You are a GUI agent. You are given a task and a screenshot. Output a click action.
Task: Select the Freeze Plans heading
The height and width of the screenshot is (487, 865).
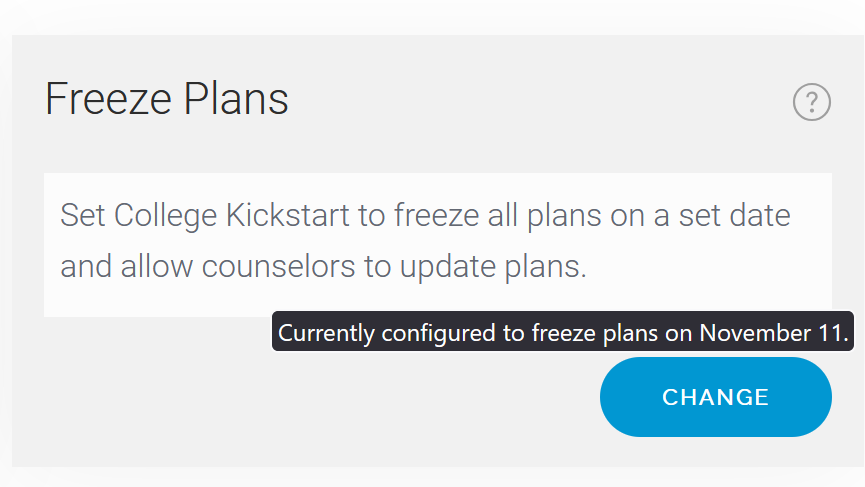[167, 99]
